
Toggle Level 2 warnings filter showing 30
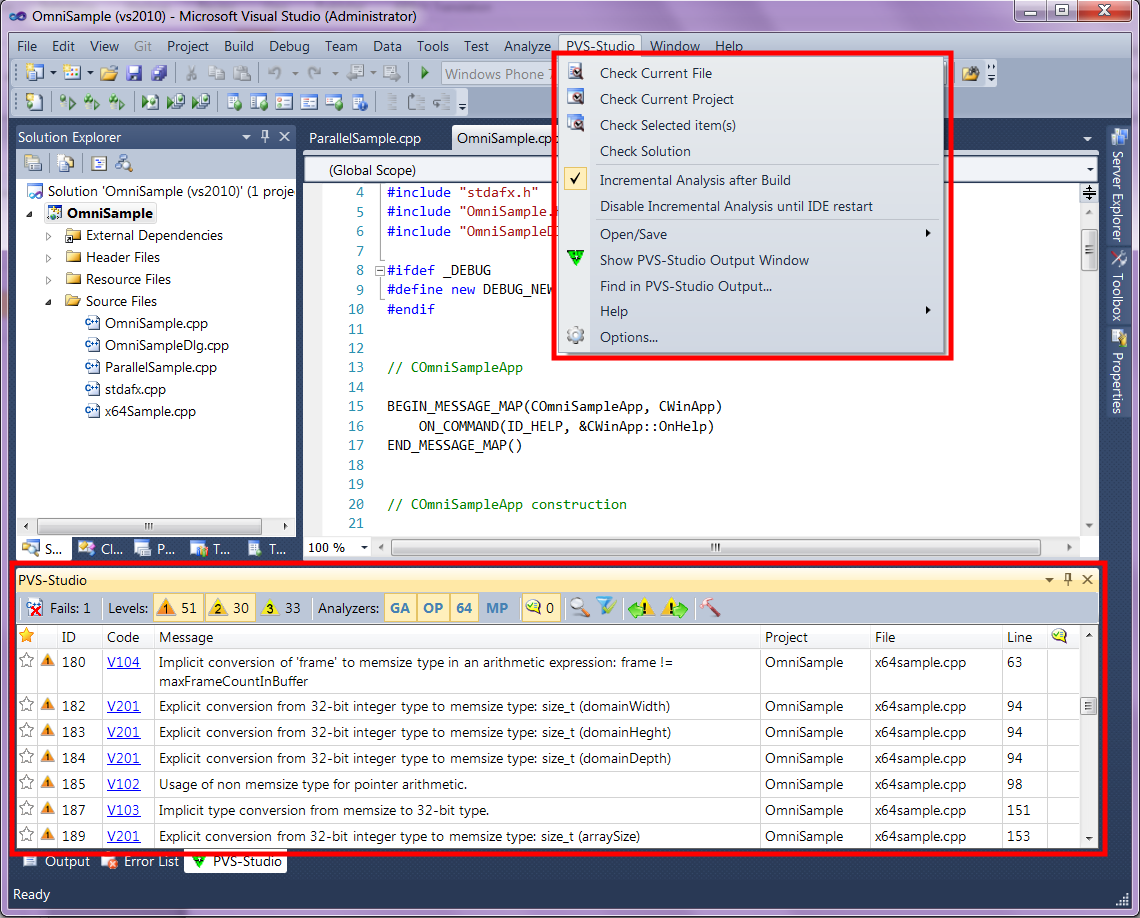click(229, 608)
